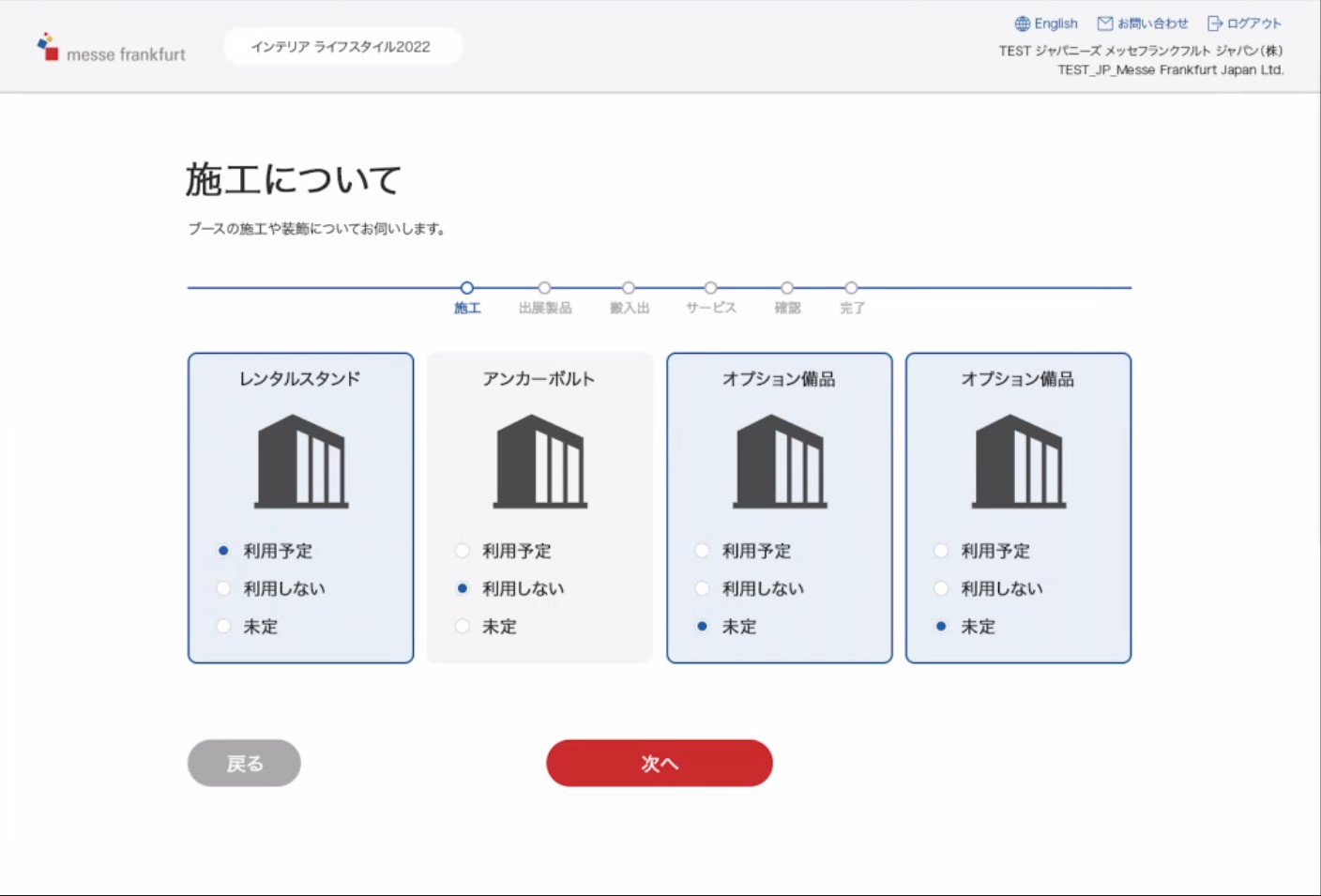This screenshot has height=896, width=1321.
Task: Click the 施工について heading
Action: point(294,178)
